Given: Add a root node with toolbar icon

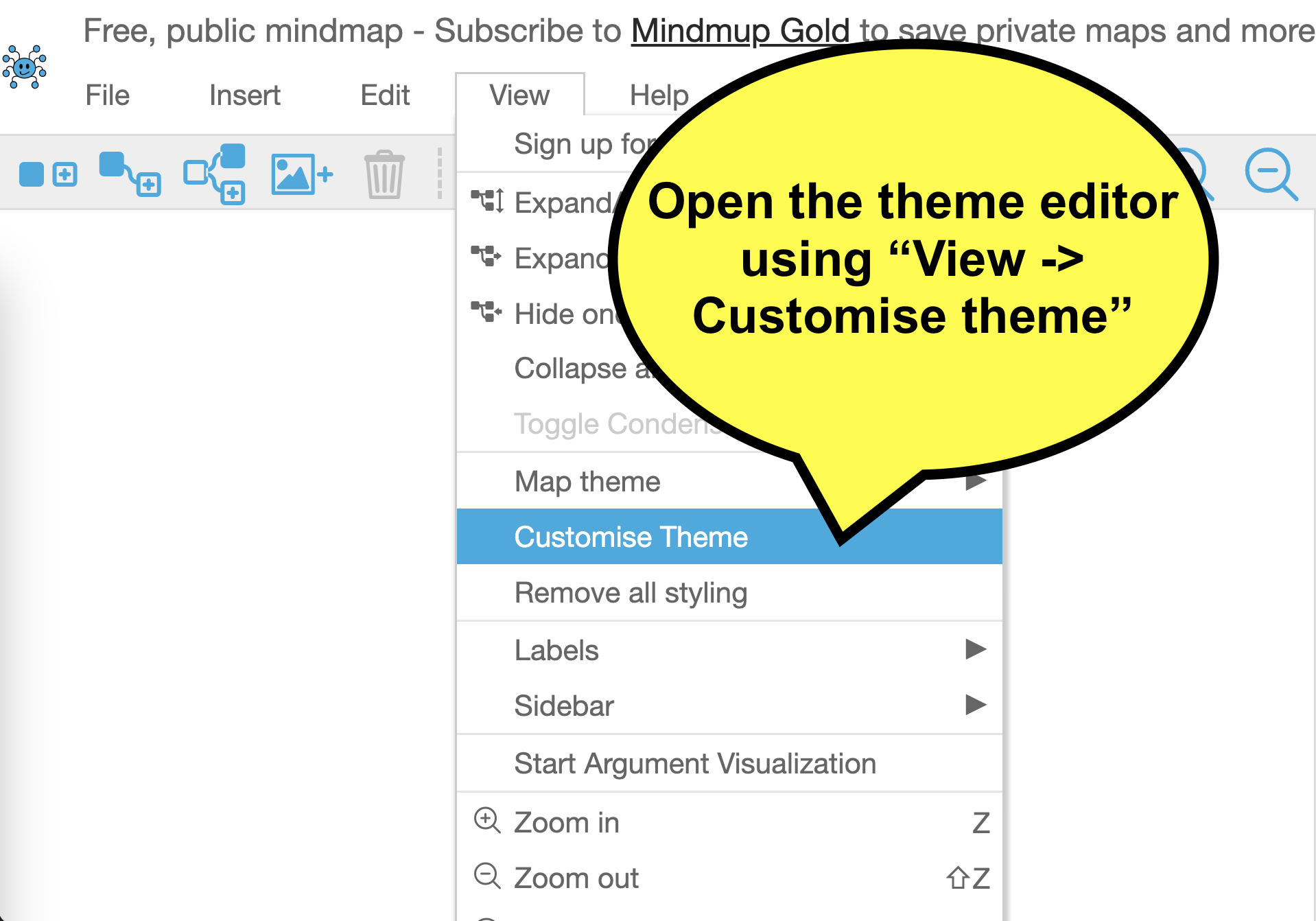Looking at the screenshot, I should tap(48, 174).
